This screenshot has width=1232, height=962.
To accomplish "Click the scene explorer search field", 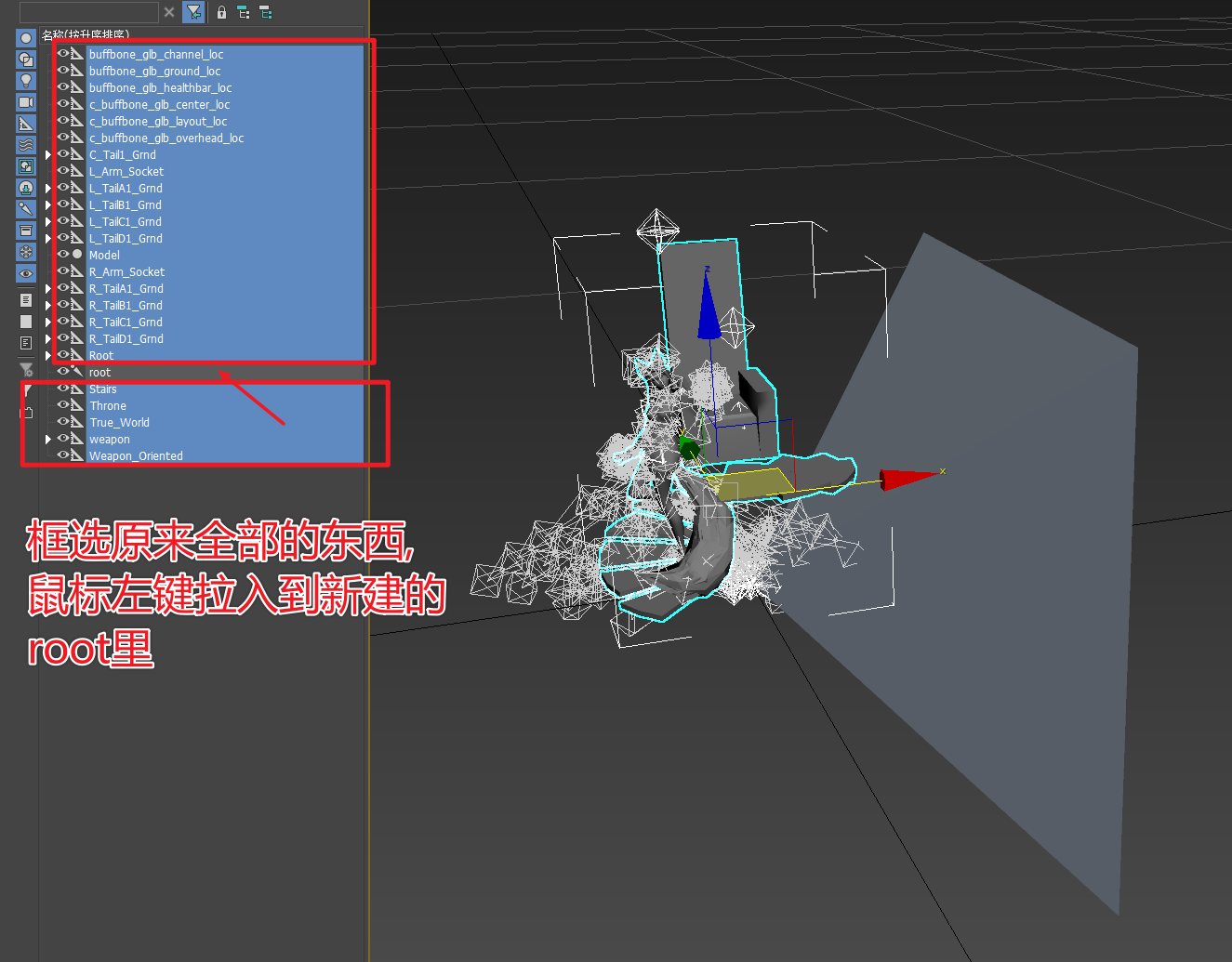I will coord(88,12).
